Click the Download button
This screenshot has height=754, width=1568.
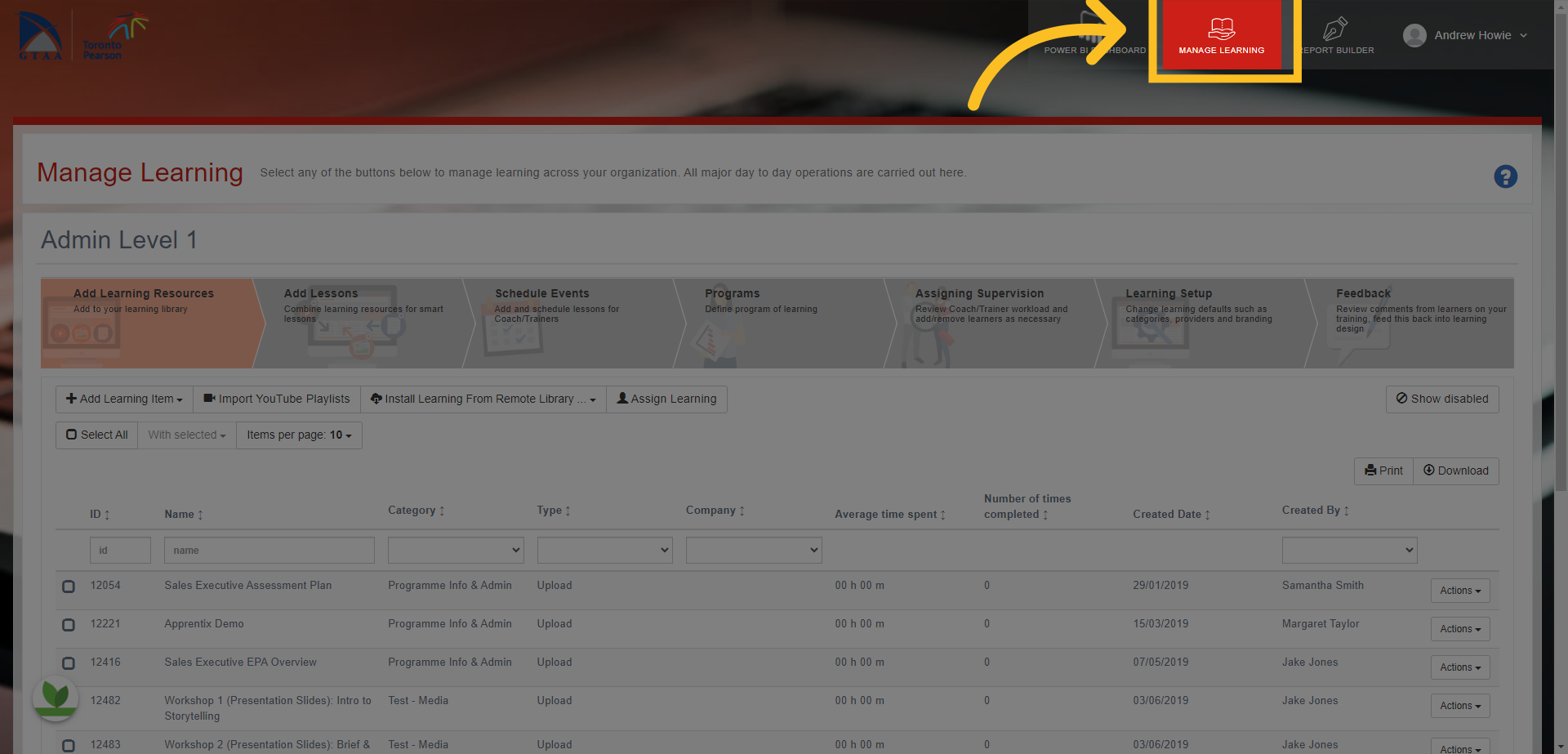(x=1456, y=471)
